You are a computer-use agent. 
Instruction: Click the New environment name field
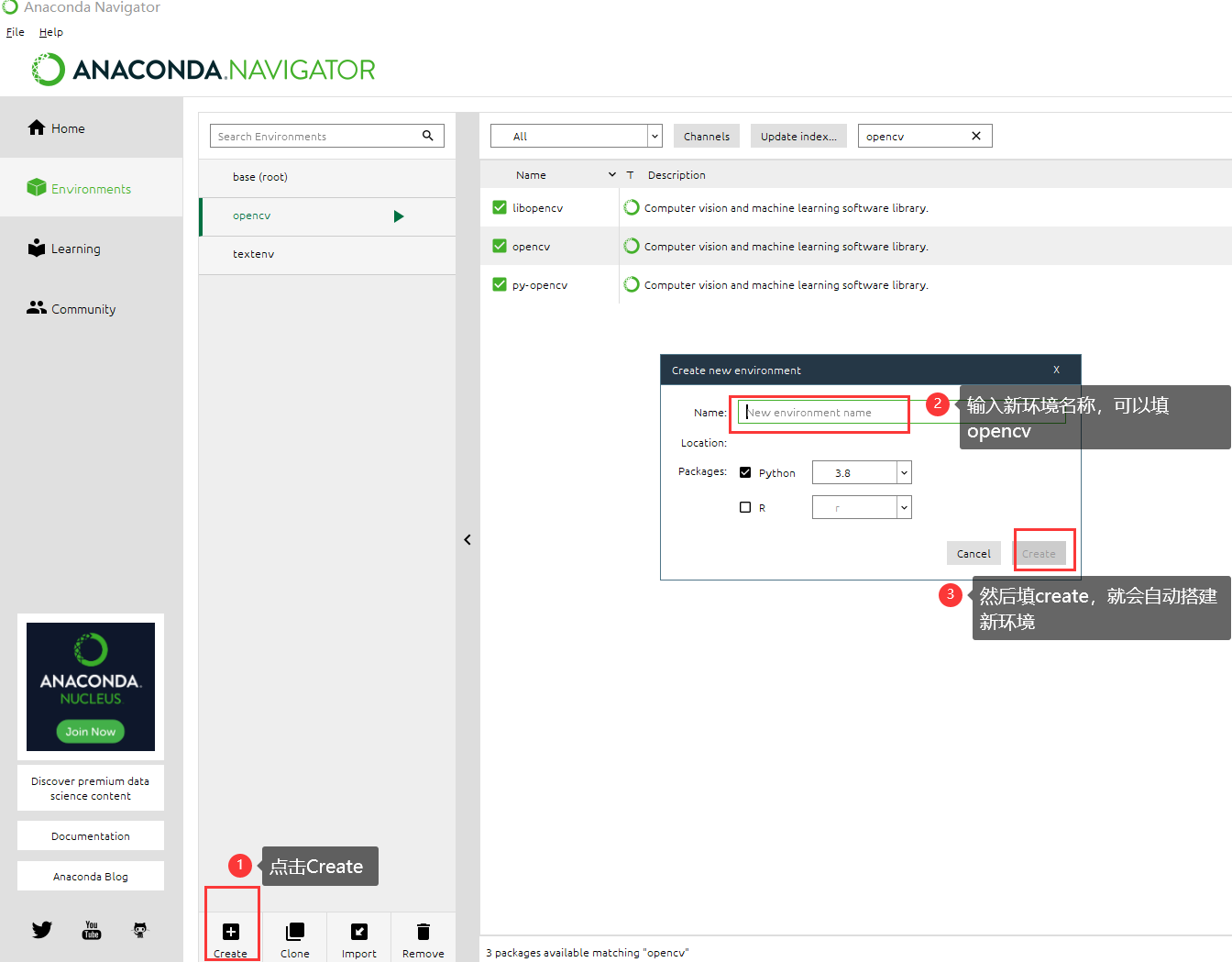click(x=901, y=412)
